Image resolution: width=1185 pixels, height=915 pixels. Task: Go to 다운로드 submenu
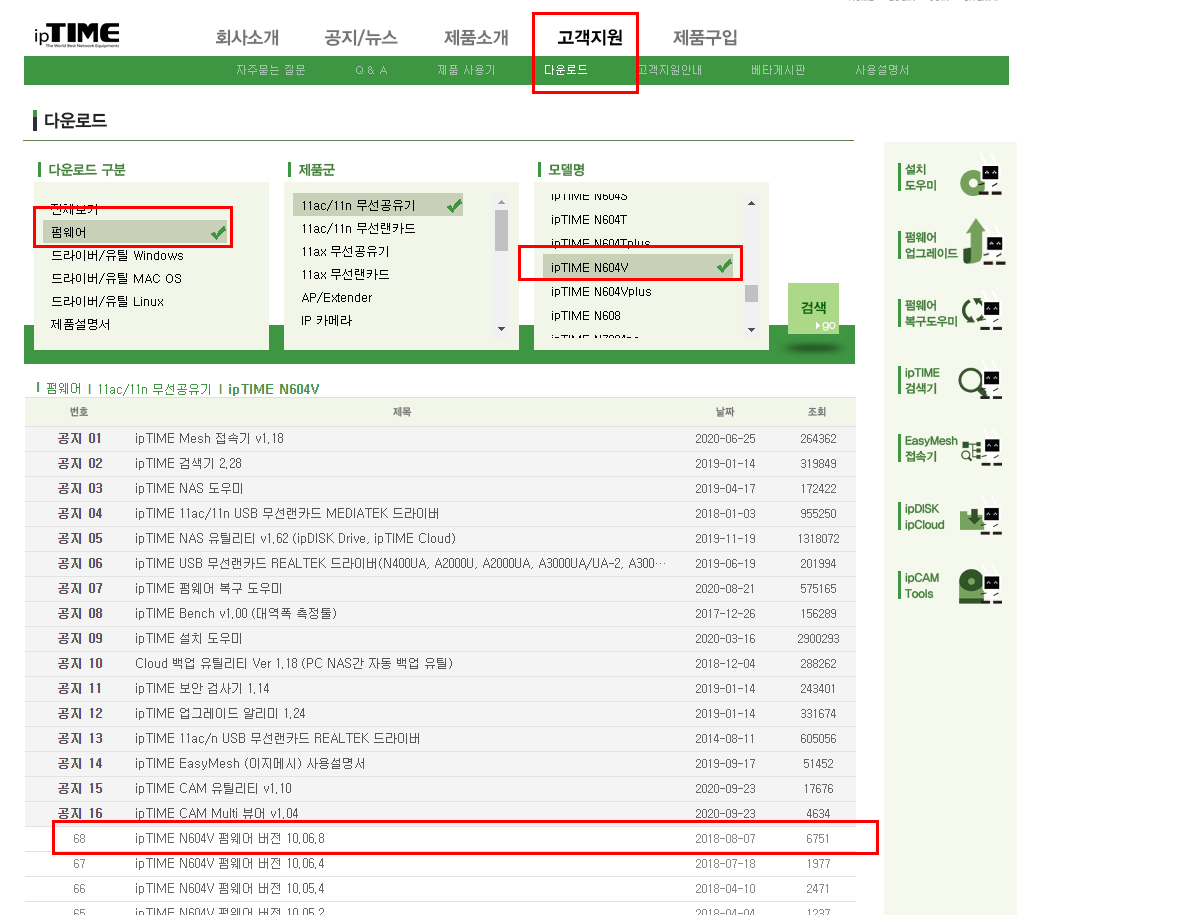coord(565,70)
